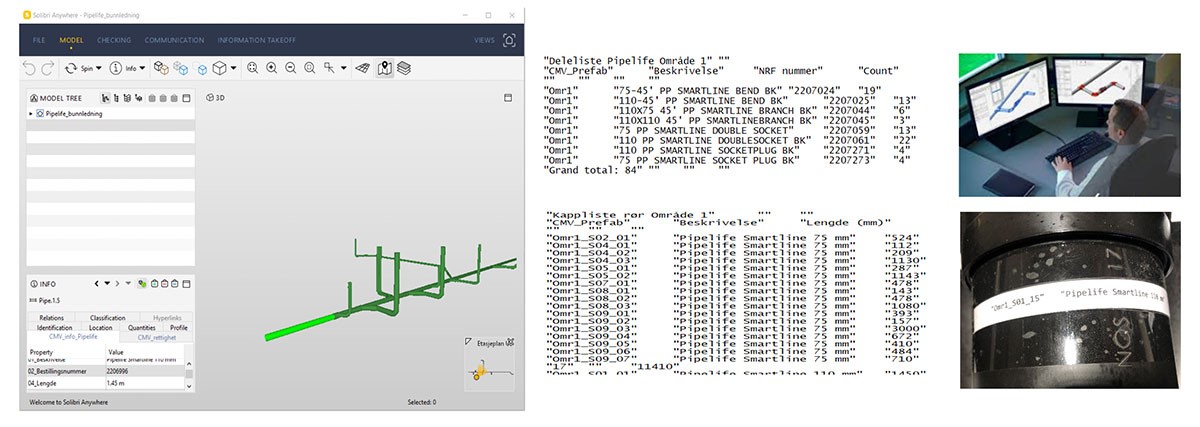Click the first cube component visibility icon
Image resolution: width=1200 pixels, height=427 pixels.
(160, 68)
